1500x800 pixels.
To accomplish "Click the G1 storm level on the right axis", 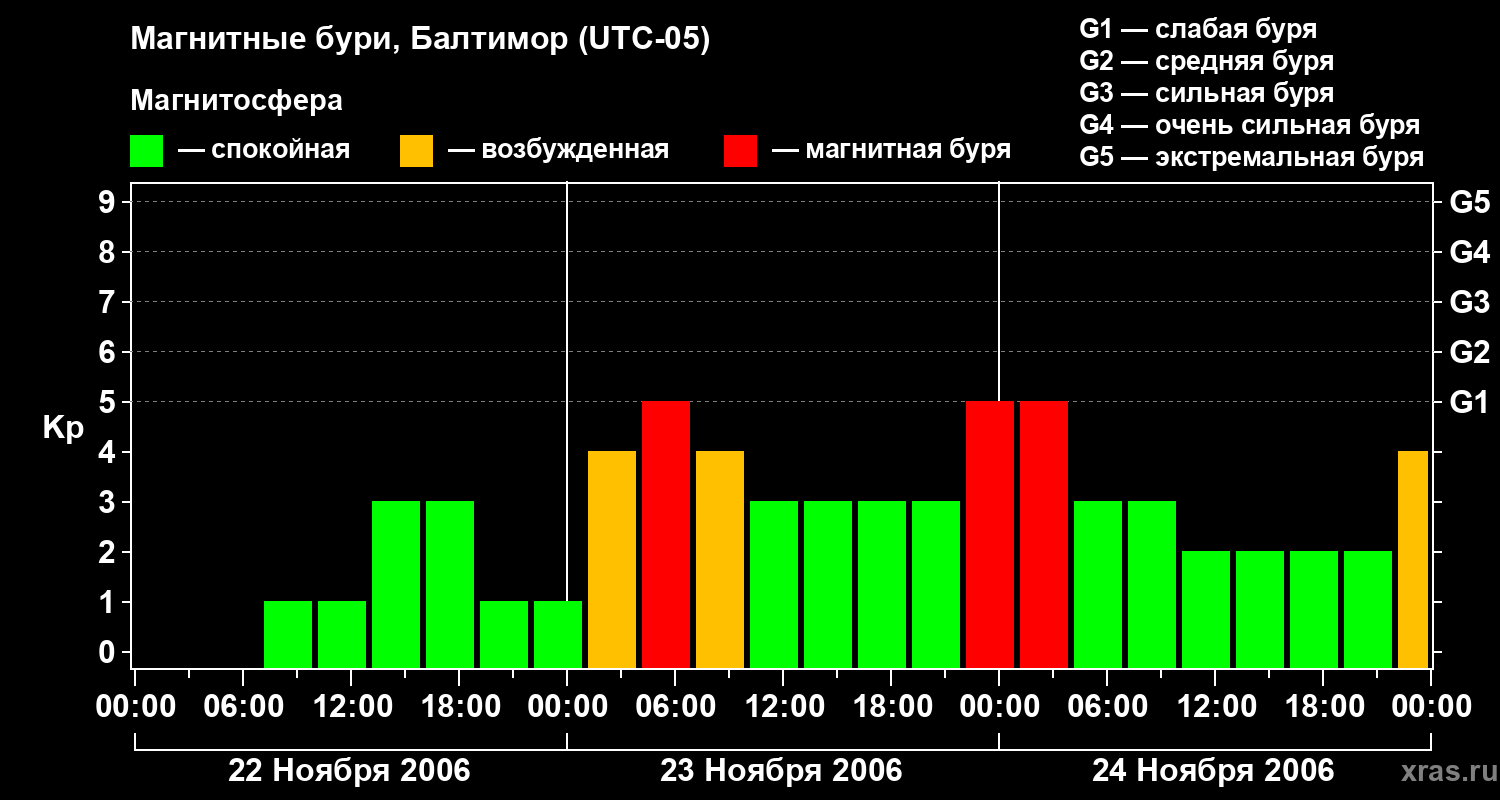I will pyautogui.click(x=1470, y=402).
